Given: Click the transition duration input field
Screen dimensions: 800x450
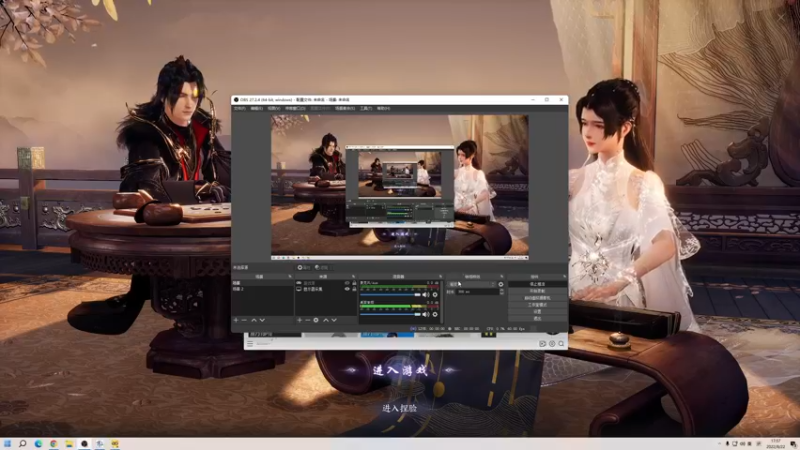Looking at the screenshot, I should (478, 291).
